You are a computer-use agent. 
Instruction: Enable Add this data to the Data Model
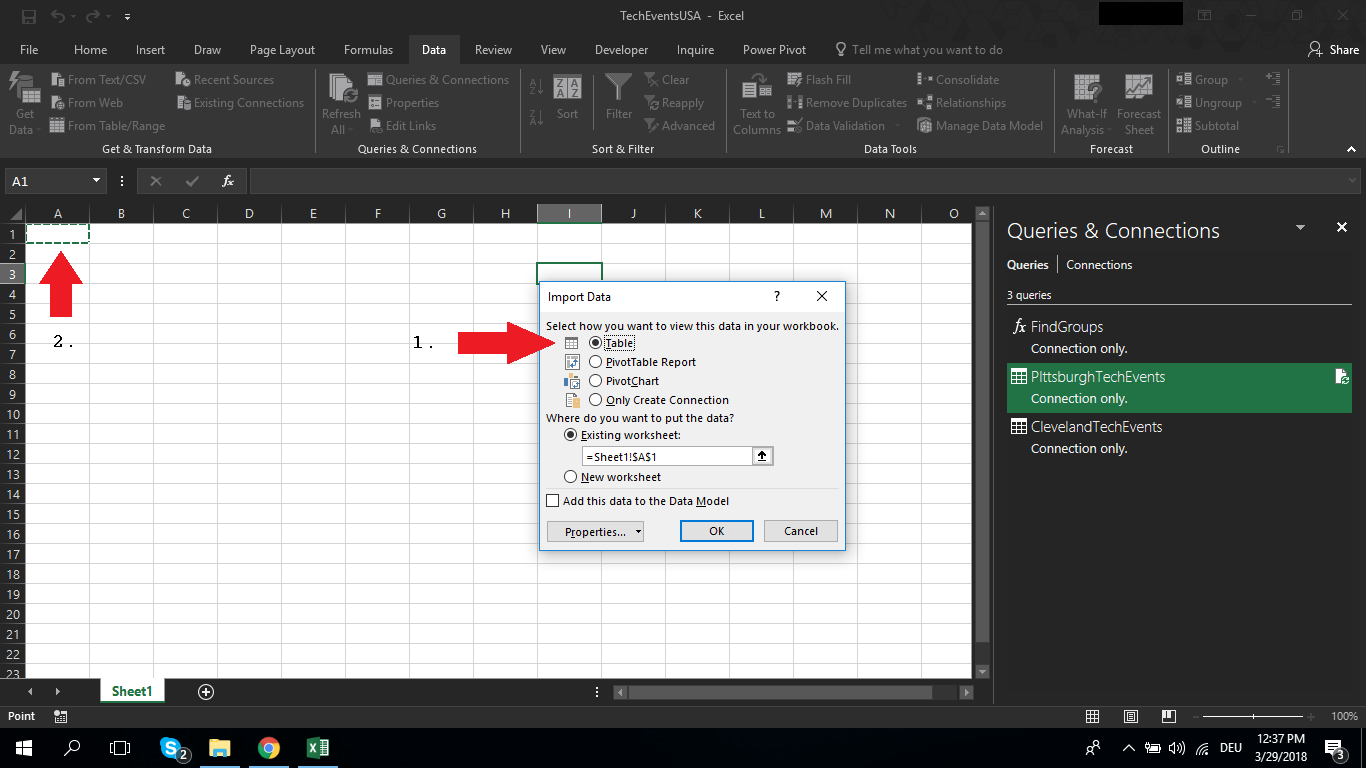pyautogui.click(x=553, y=501)
